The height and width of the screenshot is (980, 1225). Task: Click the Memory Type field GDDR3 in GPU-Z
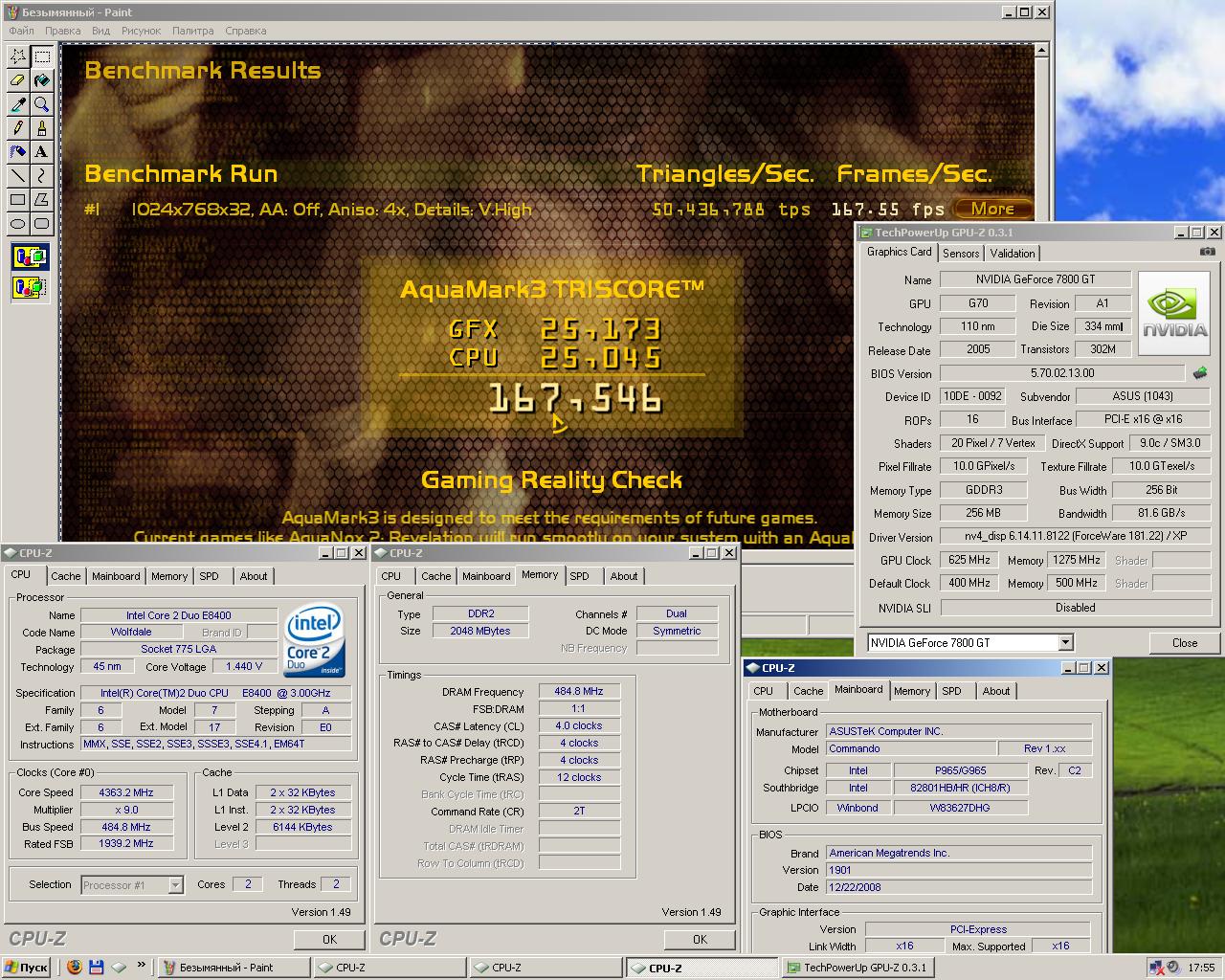point(983,490)
